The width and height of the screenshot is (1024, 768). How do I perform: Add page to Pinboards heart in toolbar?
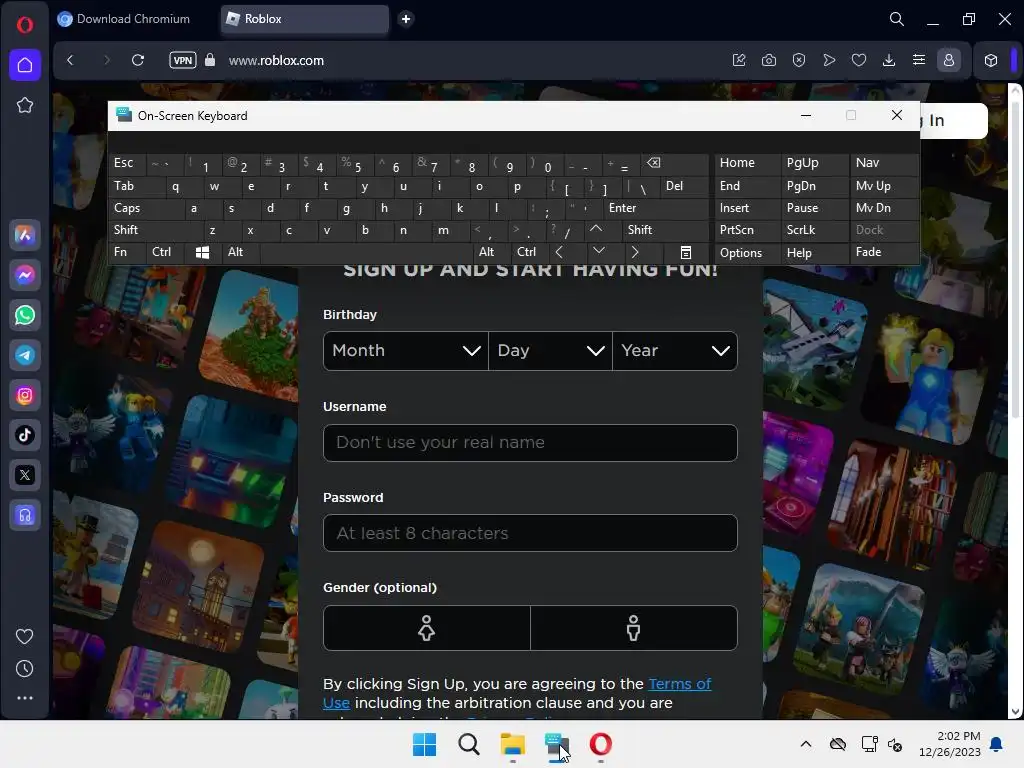coord(859,60)
